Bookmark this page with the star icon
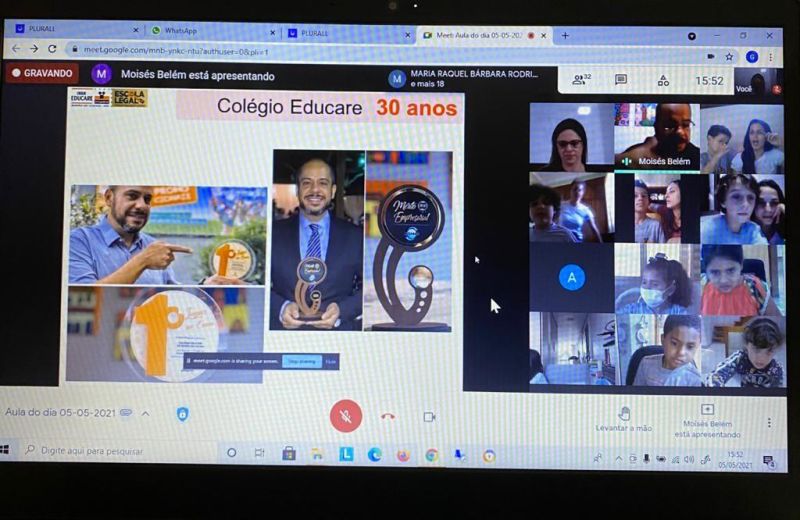800x520 pixels. 729,57
